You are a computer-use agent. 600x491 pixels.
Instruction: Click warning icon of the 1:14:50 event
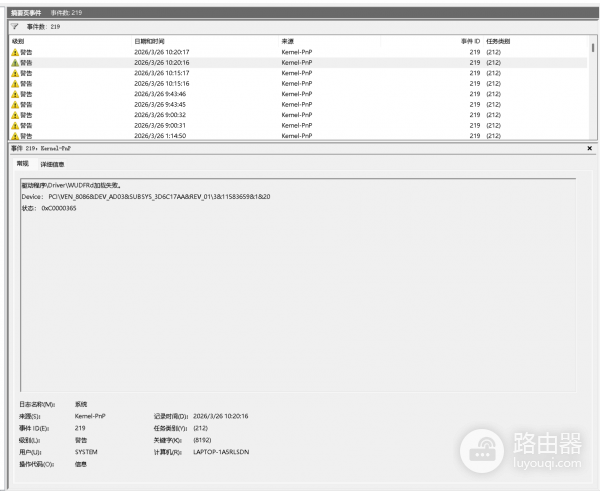[15, 136]
